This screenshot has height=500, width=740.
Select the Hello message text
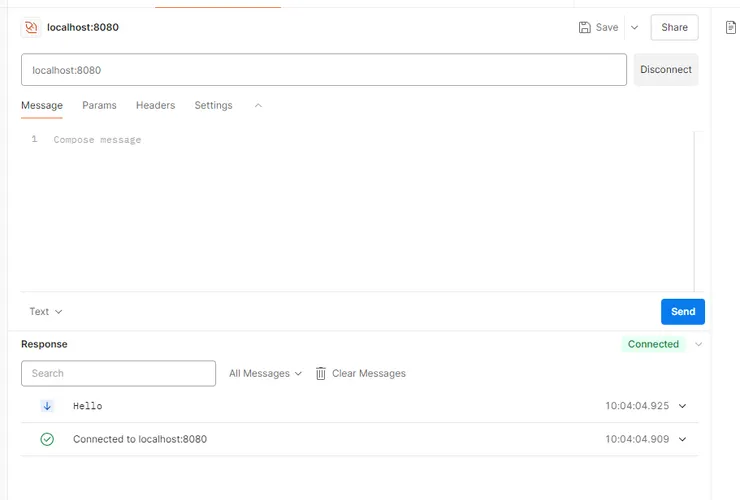pyautogui.click(x=88, y=406)
